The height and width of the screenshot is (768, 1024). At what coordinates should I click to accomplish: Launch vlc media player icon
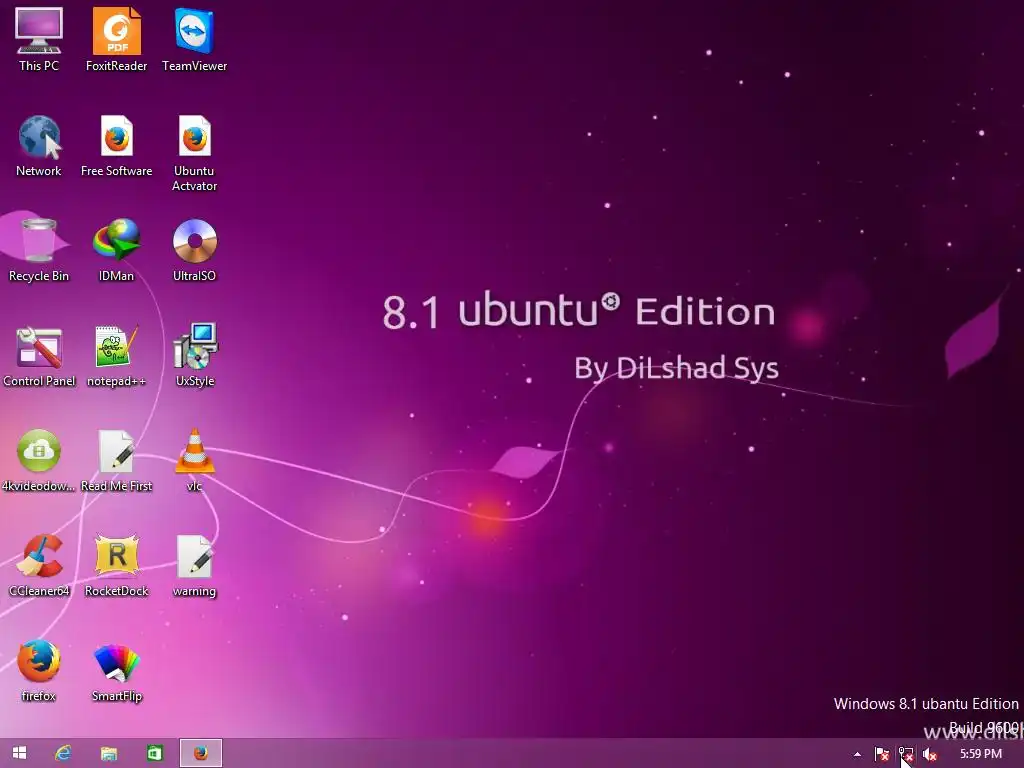click(x=194, y=460)
